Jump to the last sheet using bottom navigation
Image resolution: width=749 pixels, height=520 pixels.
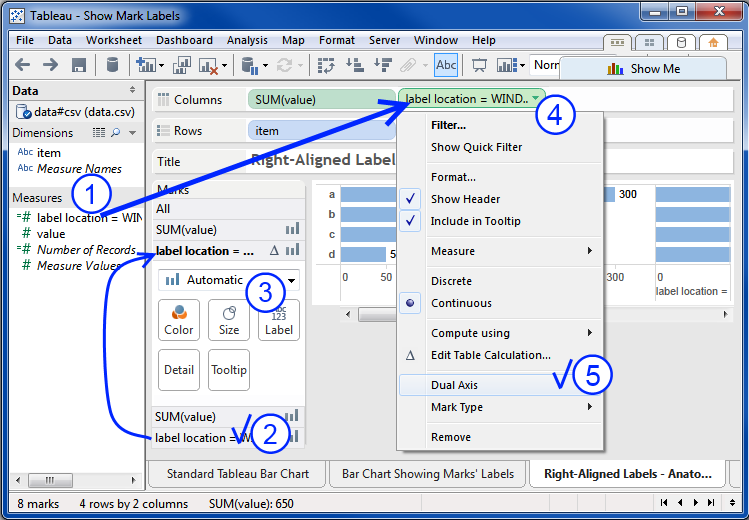[711, 502]
